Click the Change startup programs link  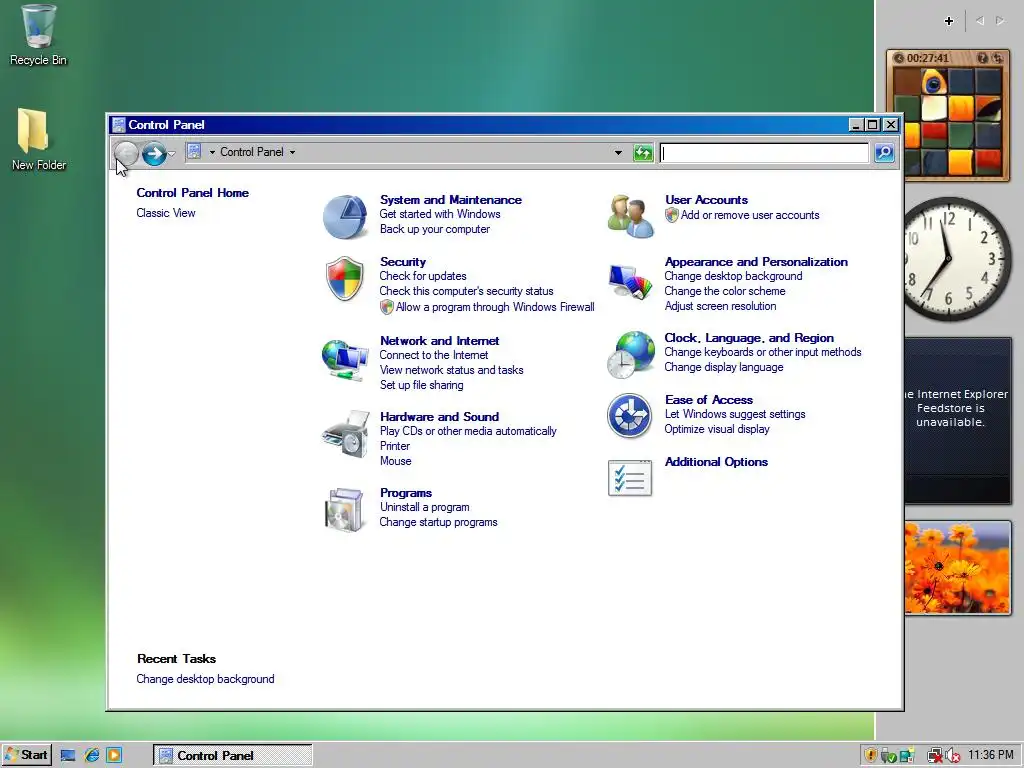coord(438,522)
